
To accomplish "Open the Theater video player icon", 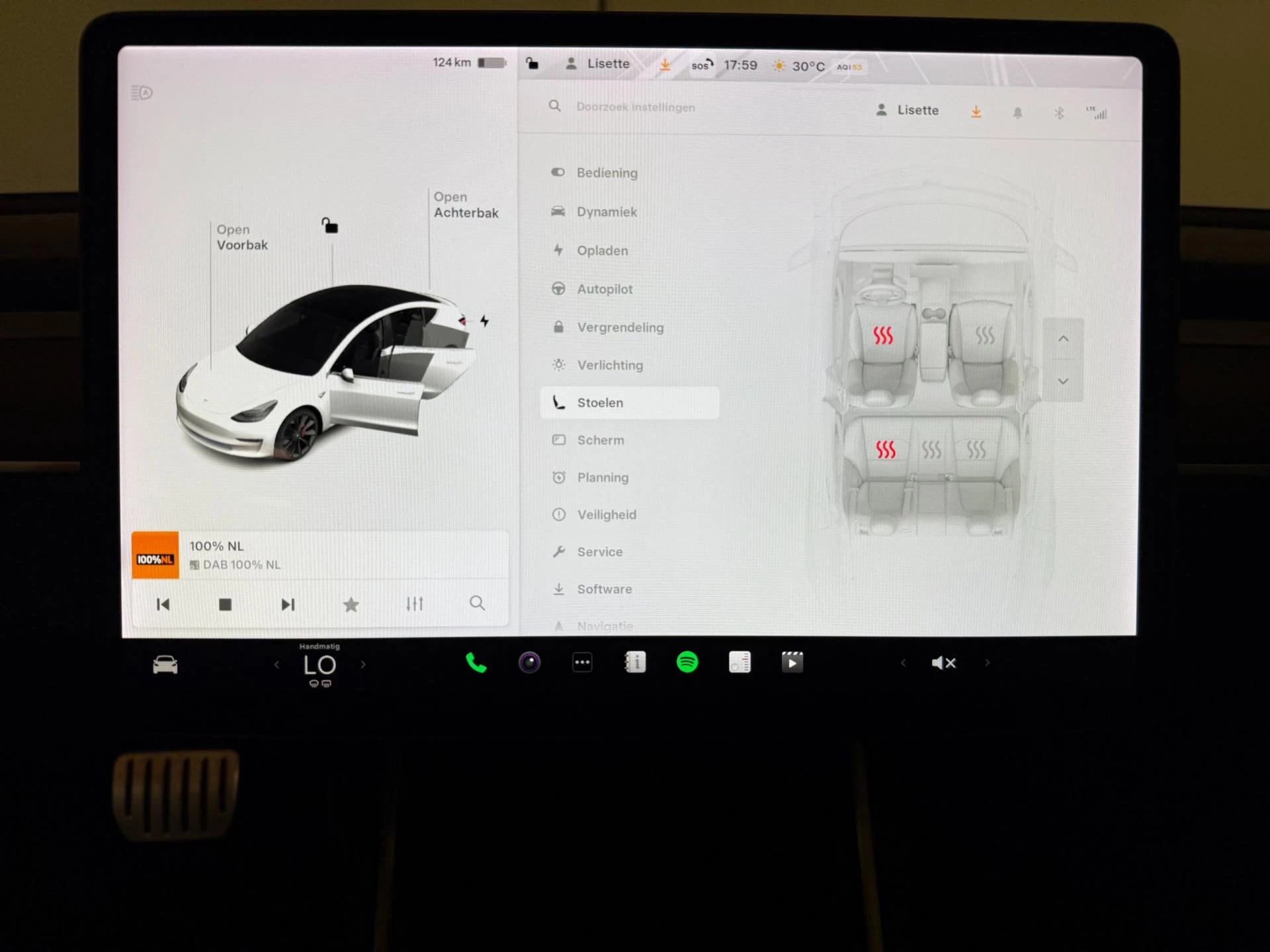I will (792, 662).
